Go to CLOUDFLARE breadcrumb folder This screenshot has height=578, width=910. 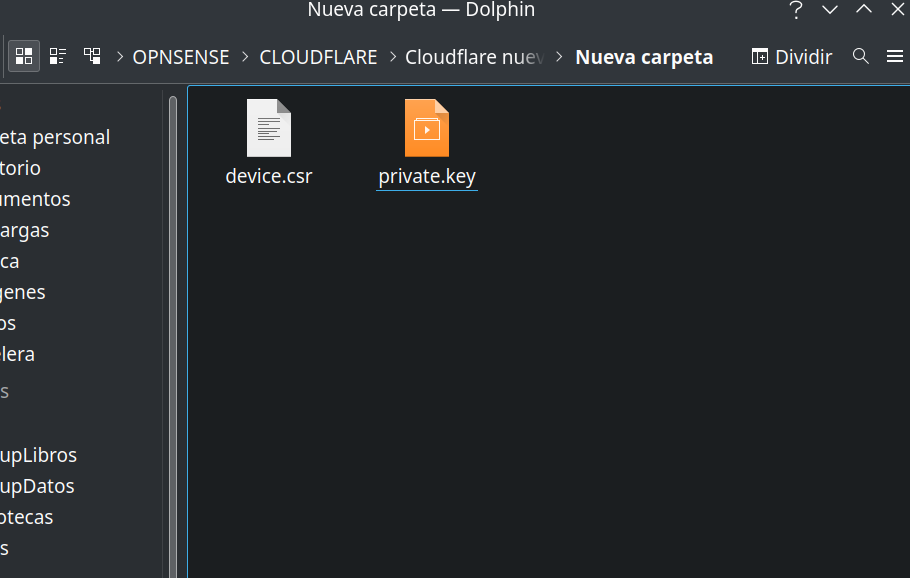click(318, 57)
